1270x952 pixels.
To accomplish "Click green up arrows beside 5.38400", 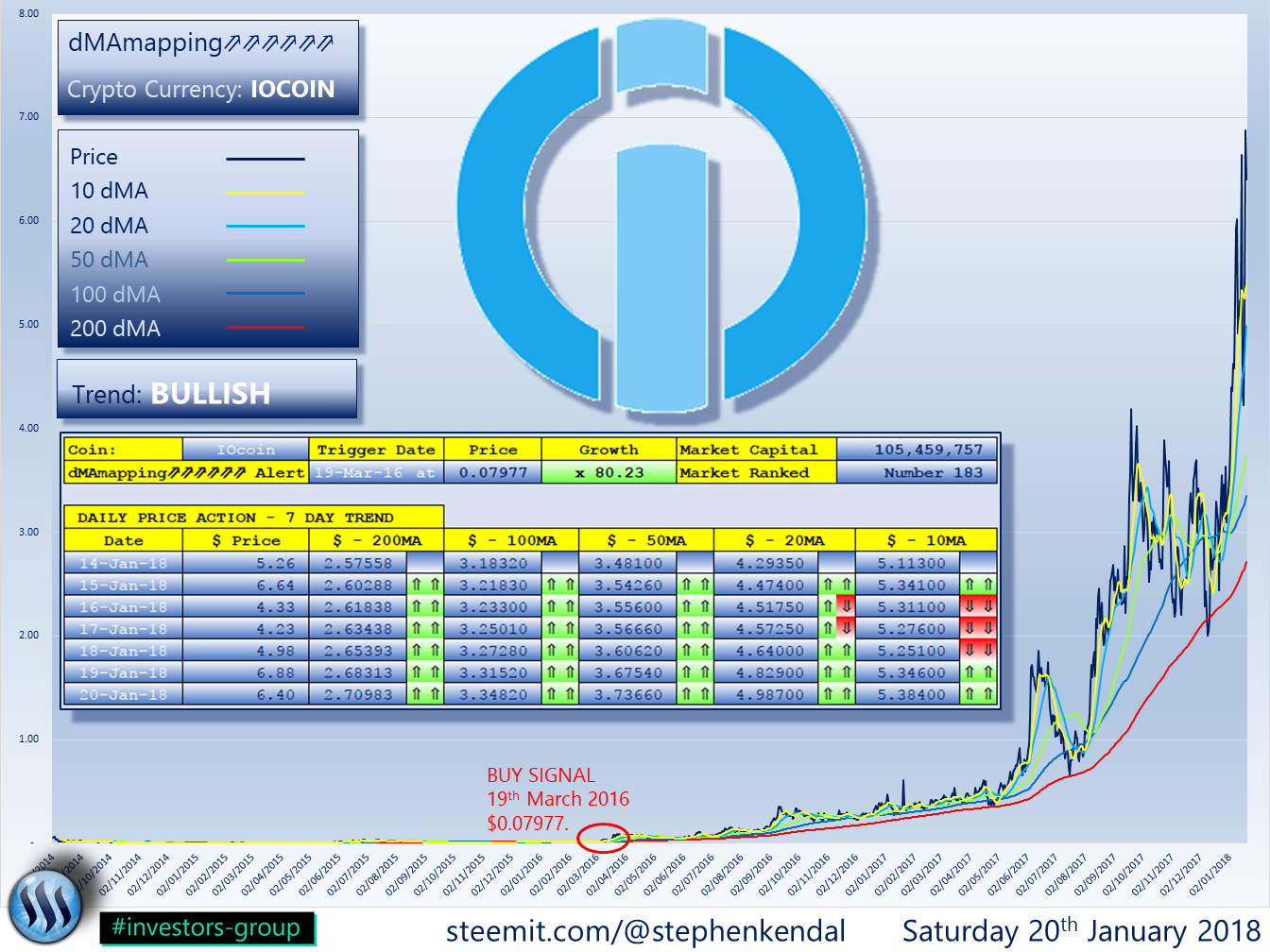I will [978, 694].
